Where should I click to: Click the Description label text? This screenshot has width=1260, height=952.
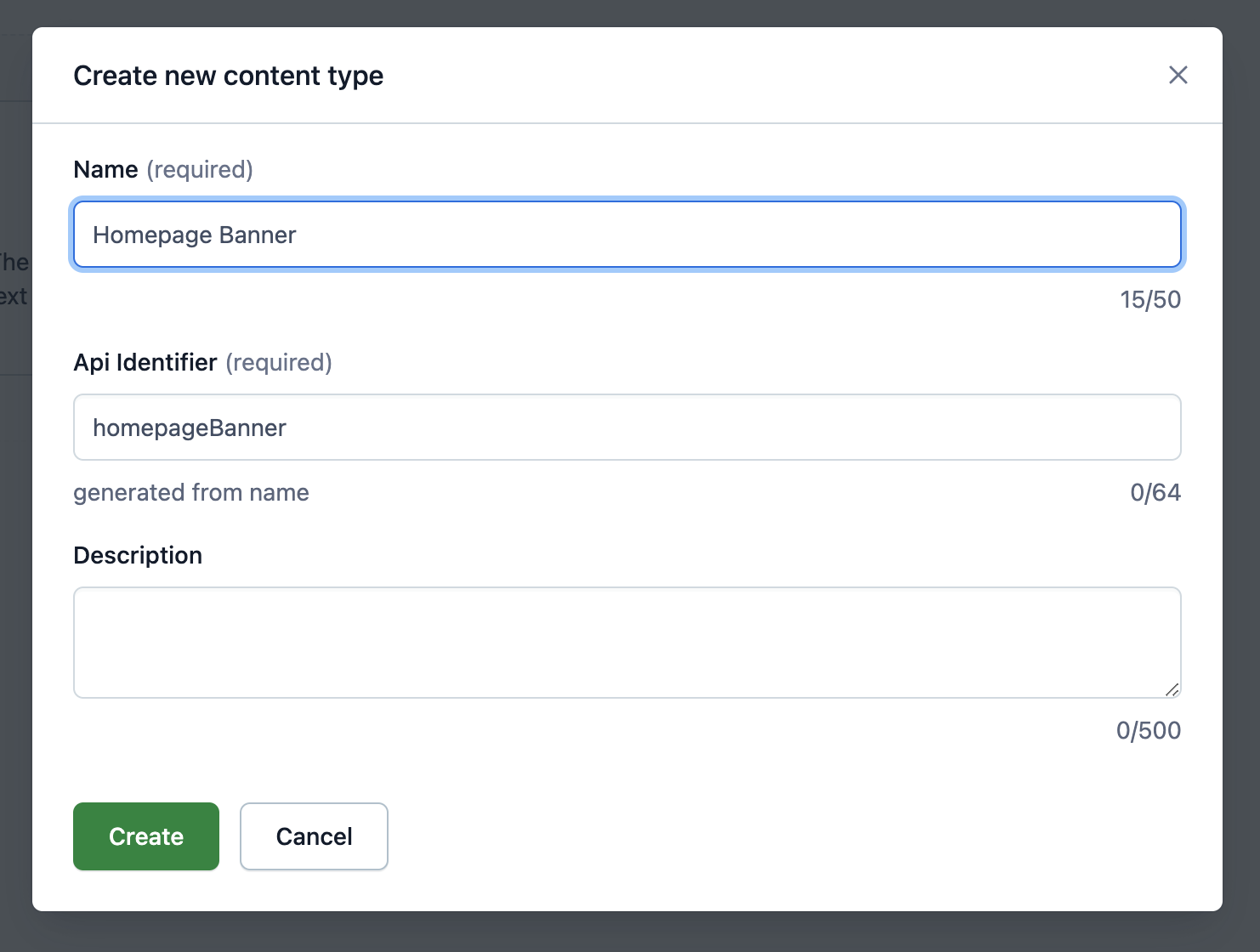point(138,556)
